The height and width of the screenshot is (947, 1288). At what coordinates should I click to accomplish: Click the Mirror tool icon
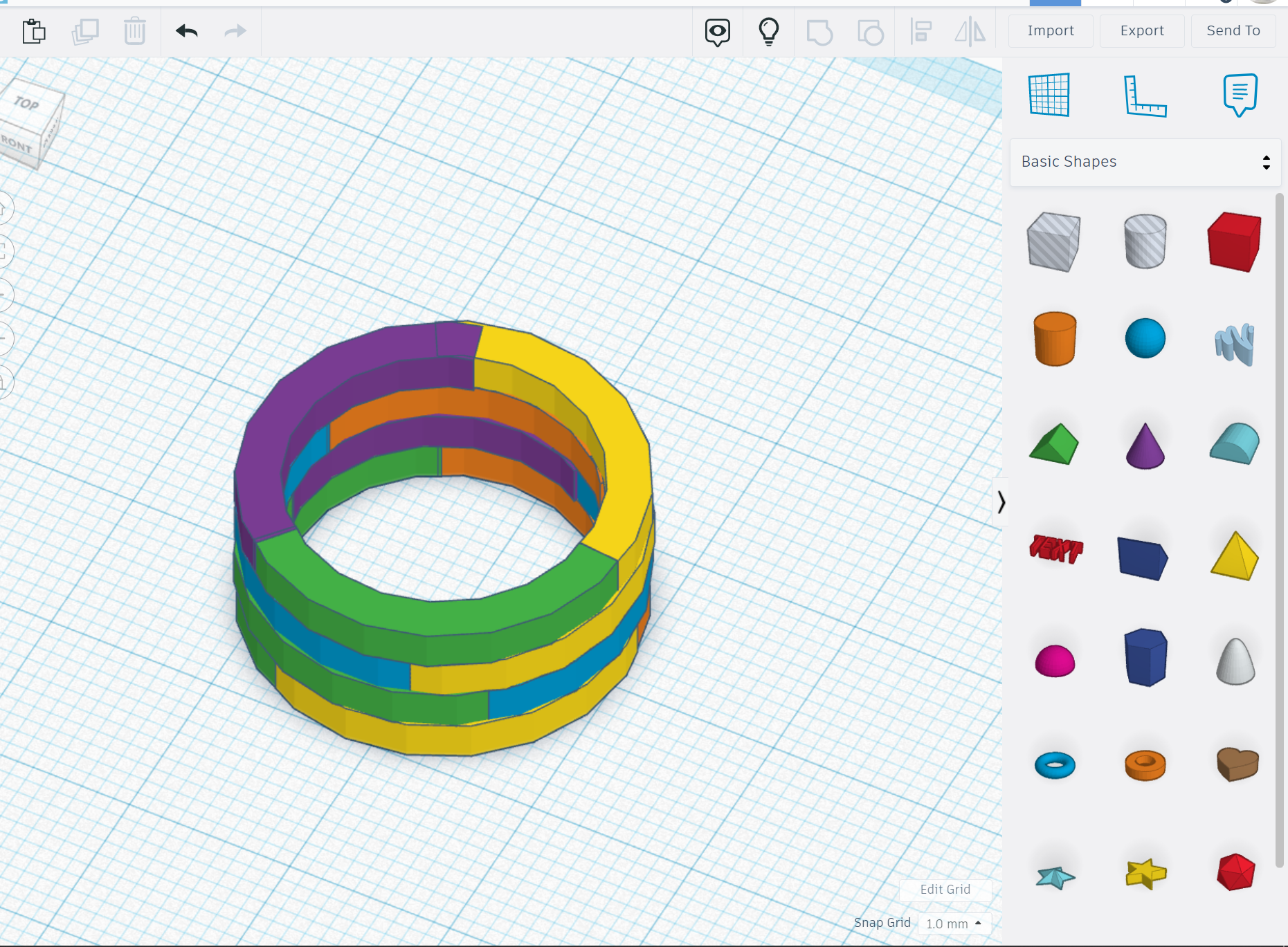tap(970, 31)
